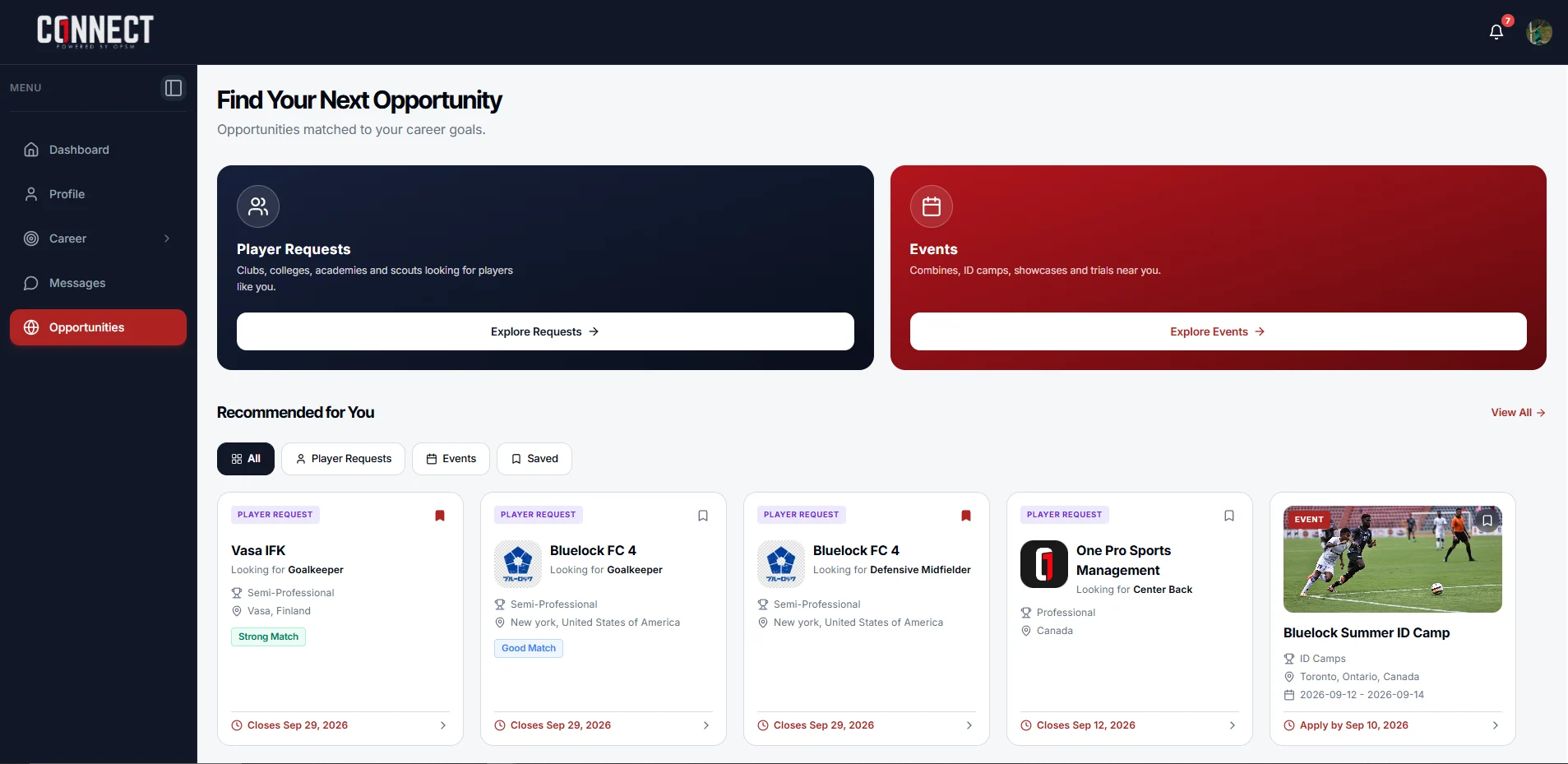Click the One Pro Sports Management title

pos(1124,560)
